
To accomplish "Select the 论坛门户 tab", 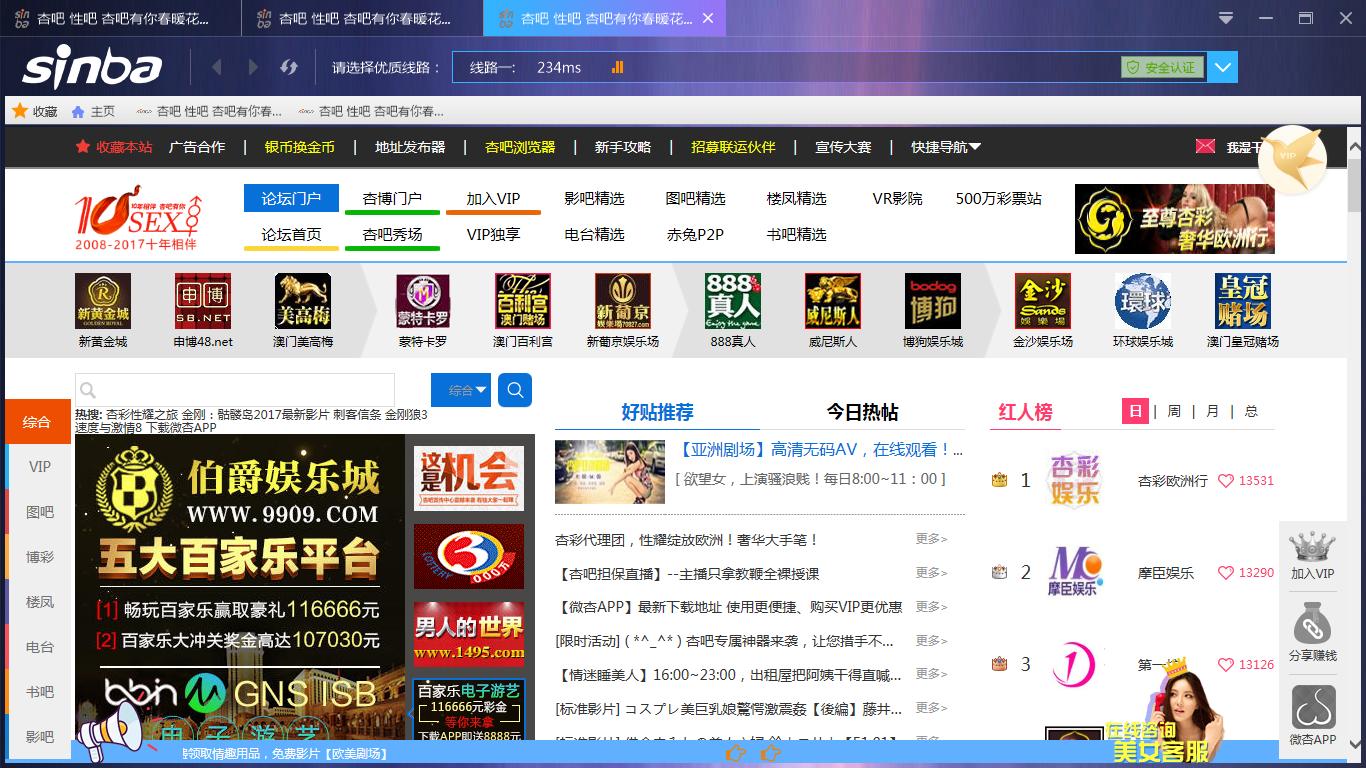I will 291,198.
